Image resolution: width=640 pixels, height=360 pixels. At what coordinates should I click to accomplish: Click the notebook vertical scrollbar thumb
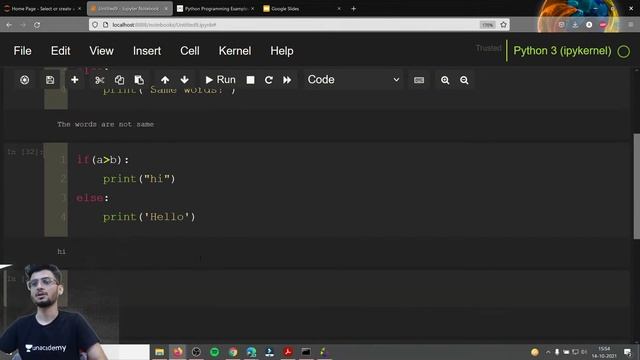(636, 186)
